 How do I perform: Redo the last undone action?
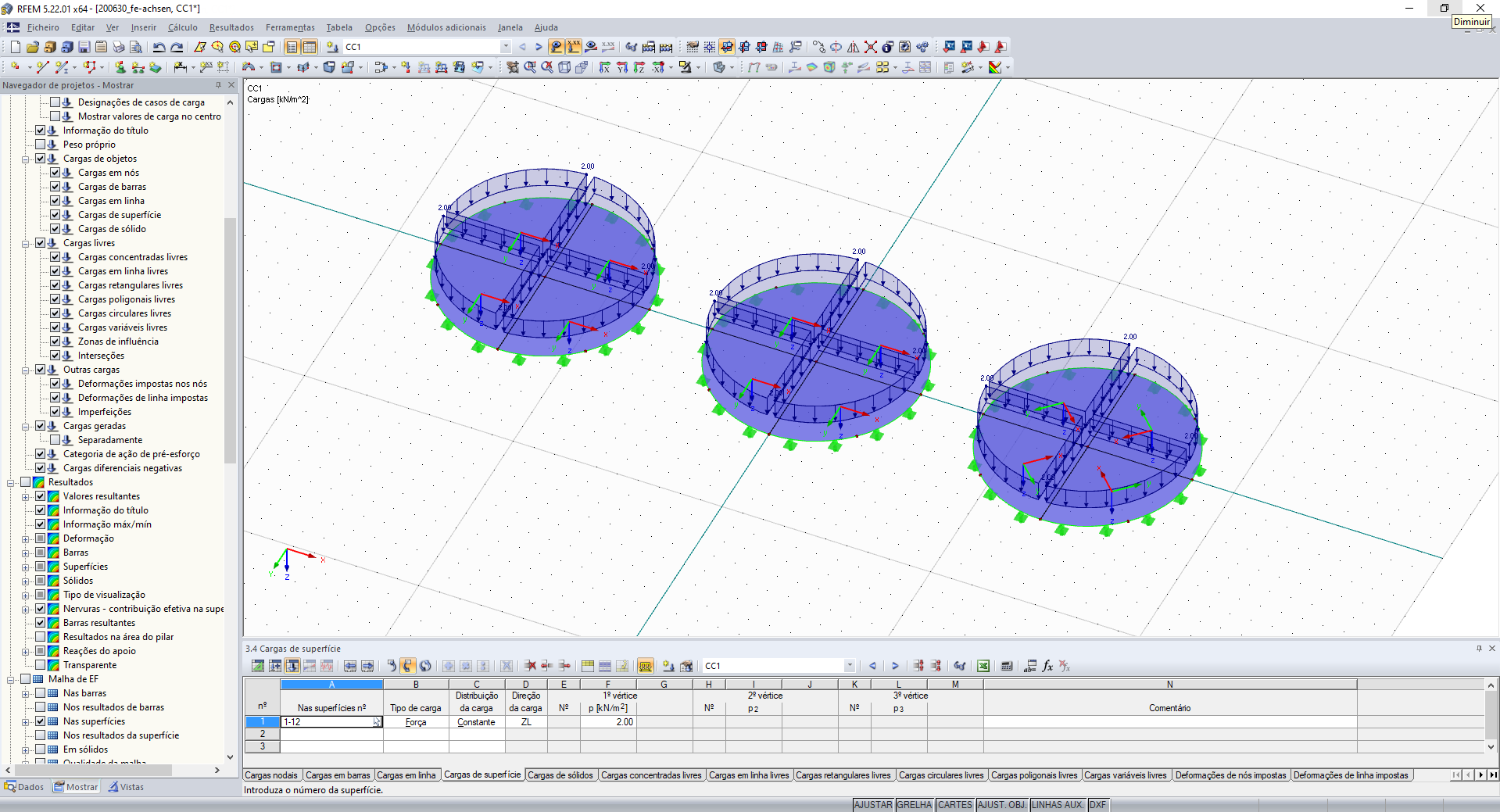[x=177, y=47]
